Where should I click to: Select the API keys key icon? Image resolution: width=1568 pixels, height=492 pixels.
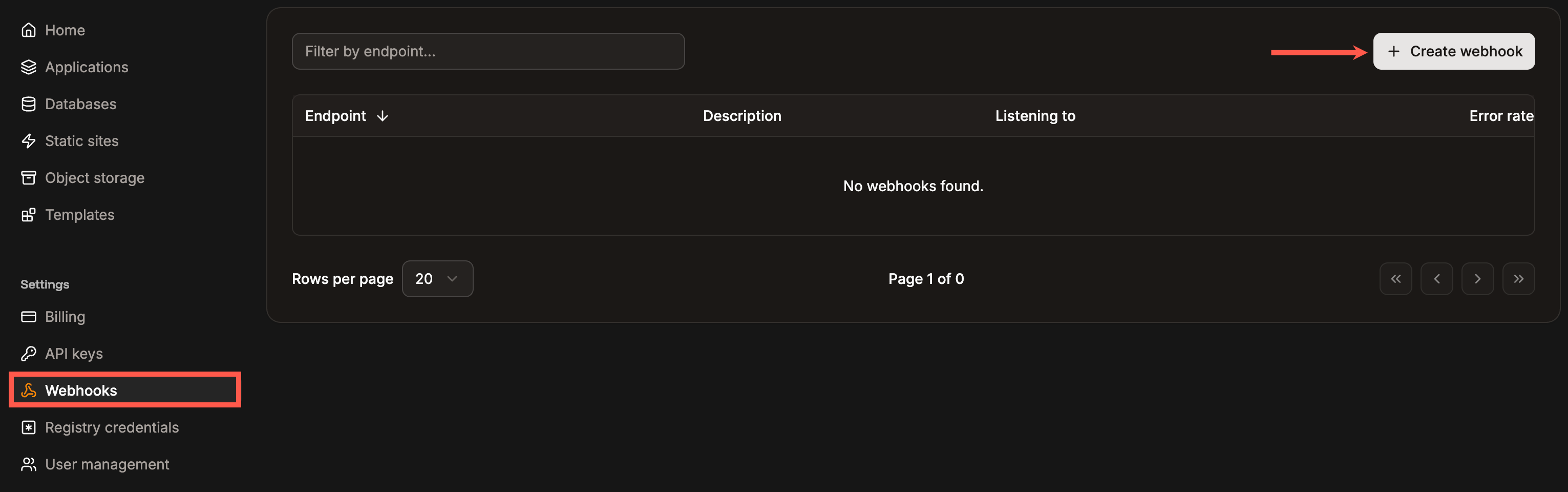tap(28, 353)
